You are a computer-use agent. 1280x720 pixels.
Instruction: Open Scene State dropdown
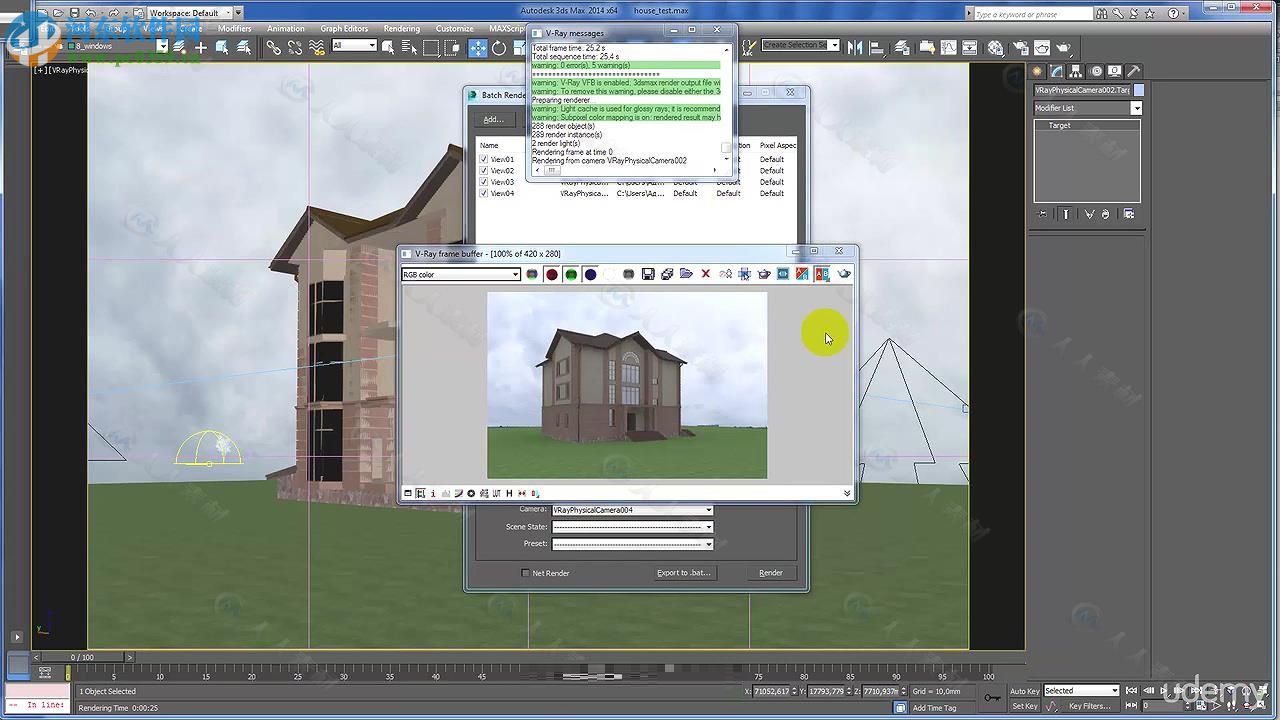(x=632, y=527)
